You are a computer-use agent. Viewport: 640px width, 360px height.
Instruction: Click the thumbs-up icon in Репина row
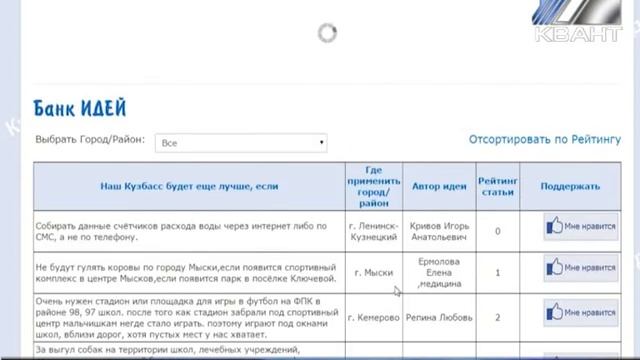click(555, 312)
